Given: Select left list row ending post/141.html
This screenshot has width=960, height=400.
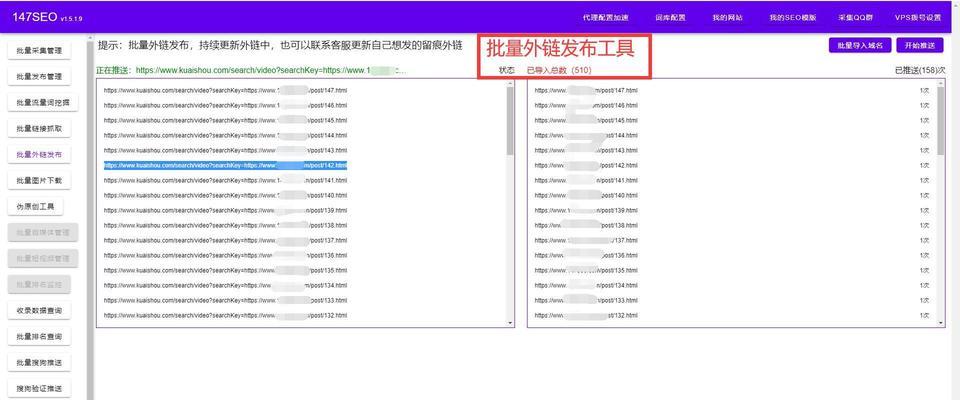Looking at the screenshot, I should pyautogui.click(x=225, y=180).
